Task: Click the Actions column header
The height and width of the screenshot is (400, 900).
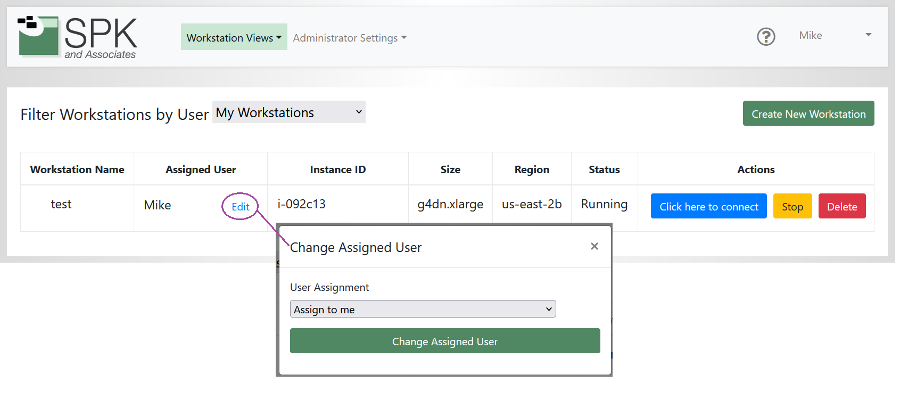Action: (x=756, y=169)
